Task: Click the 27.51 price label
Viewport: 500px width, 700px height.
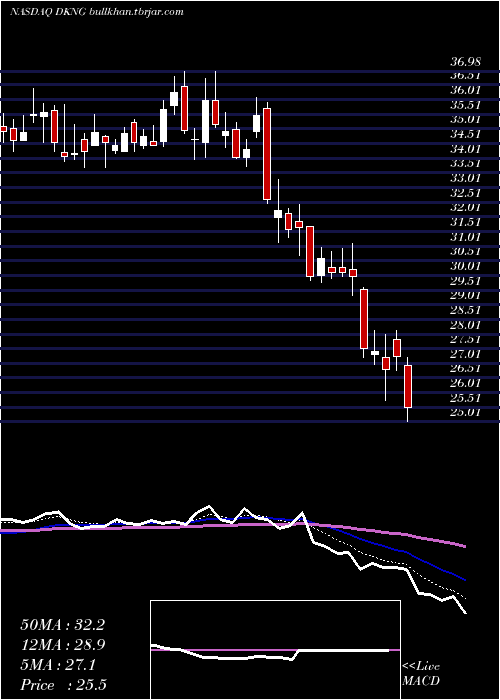Action: pyautogui.click(x=465, y=339)
